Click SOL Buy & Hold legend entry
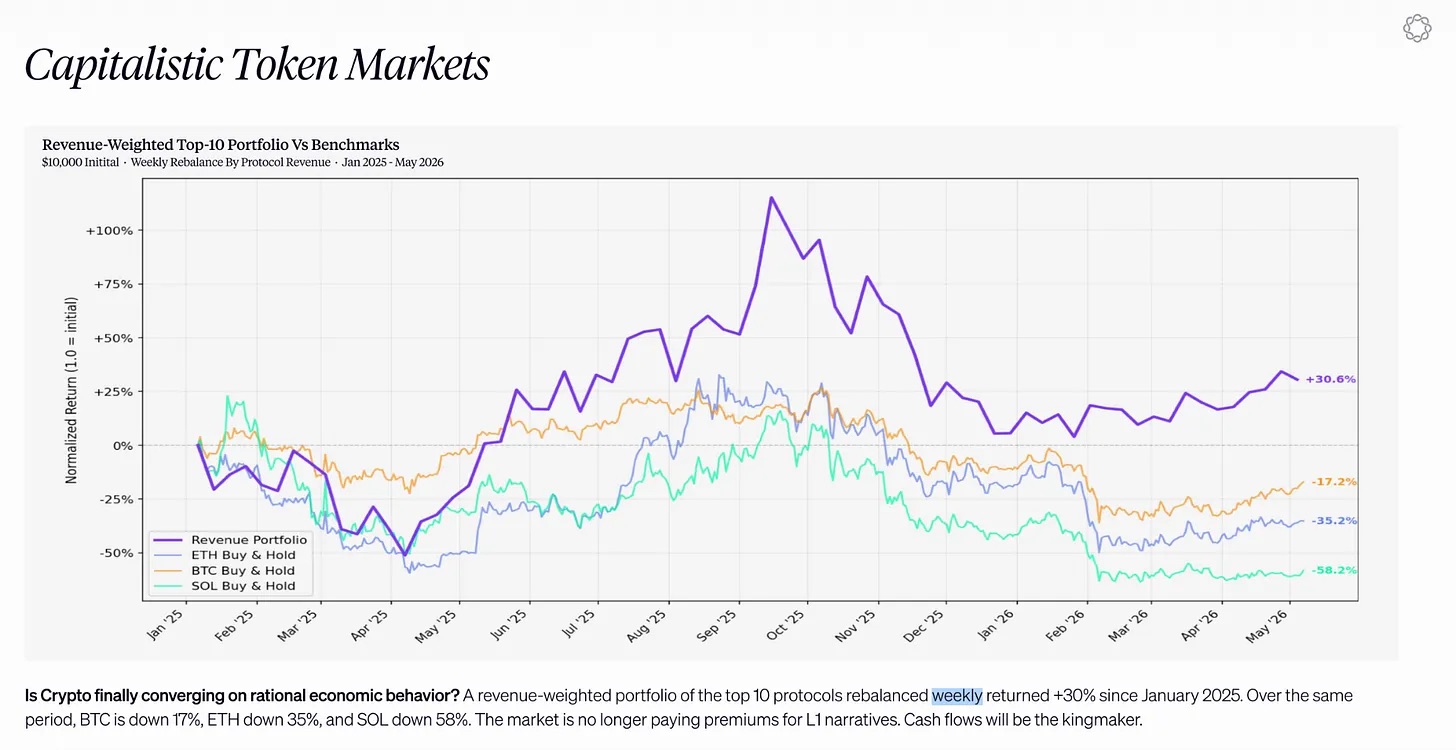 click(x=243, y=586)
